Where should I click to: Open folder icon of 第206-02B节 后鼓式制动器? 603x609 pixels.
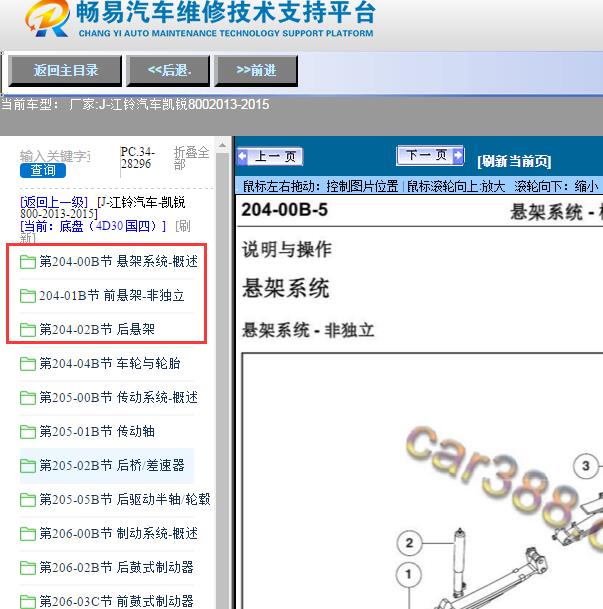coord(28,567)
